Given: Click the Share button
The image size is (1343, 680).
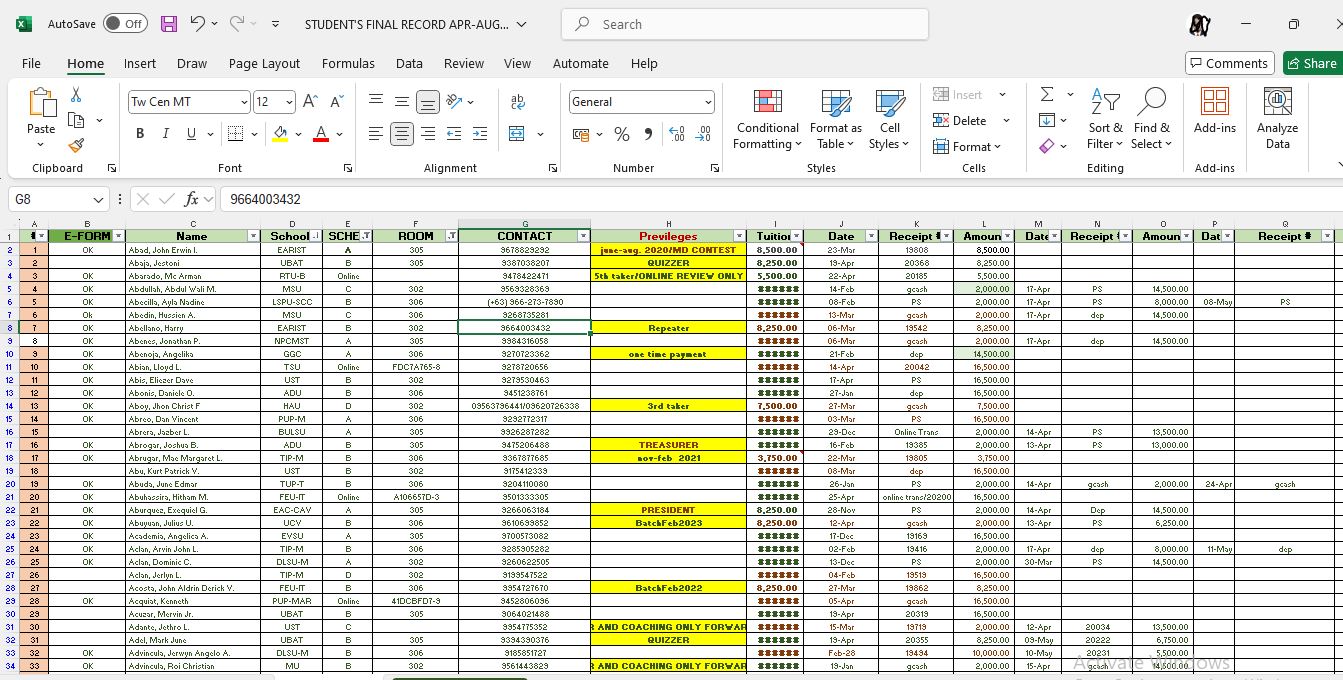Looking at the screenshot, I should point(1311,63).
